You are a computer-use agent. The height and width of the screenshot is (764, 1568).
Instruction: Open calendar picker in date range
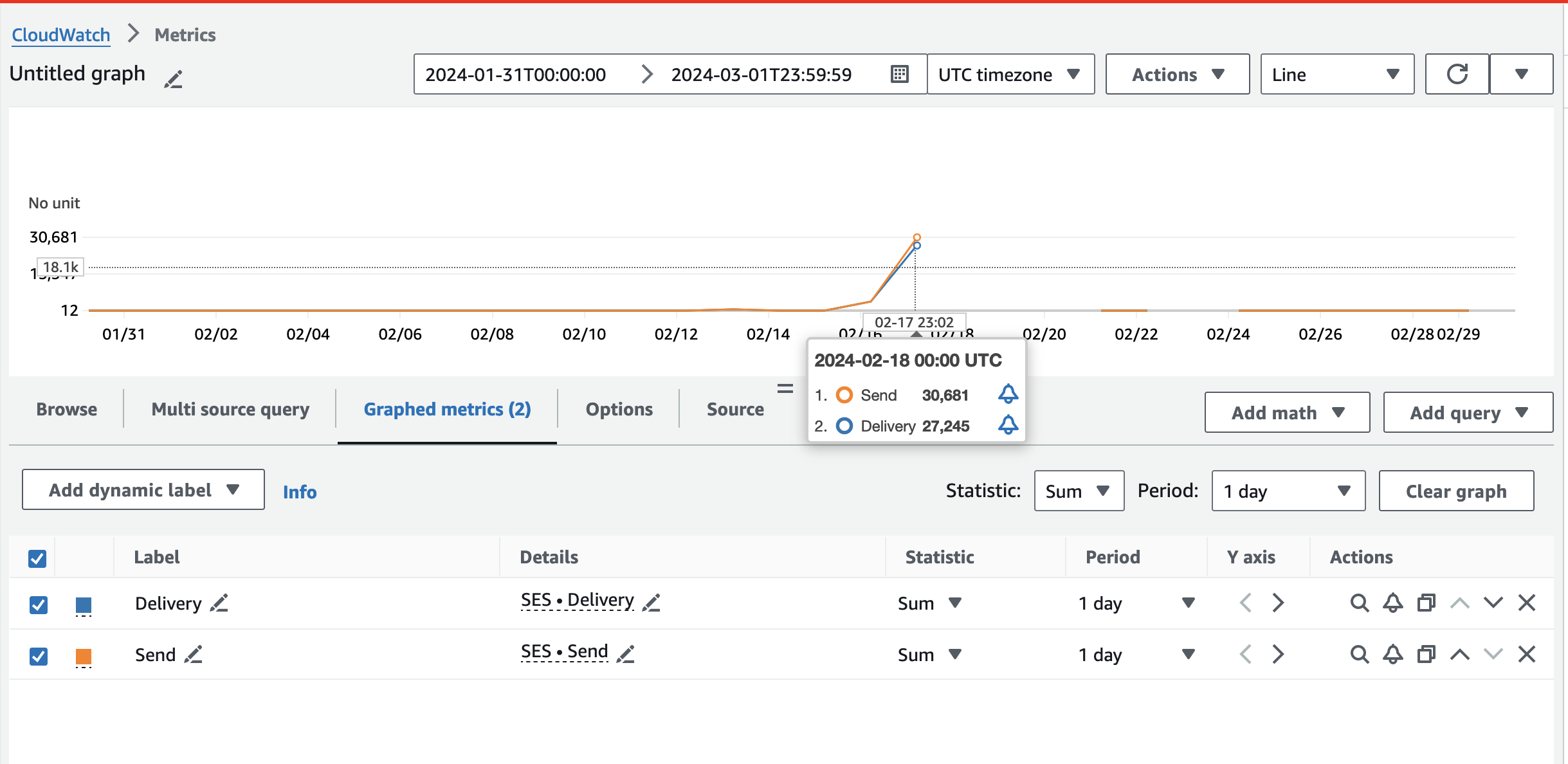[899, 75]
